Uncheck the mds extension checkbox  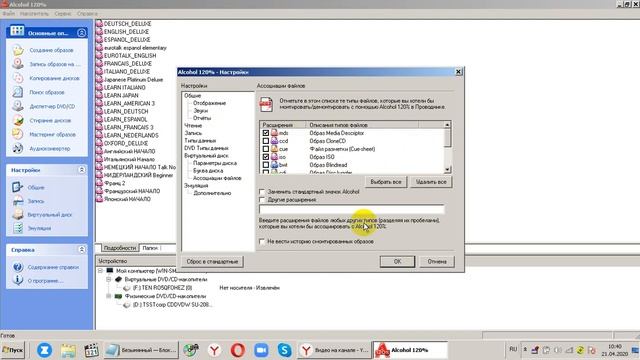coord(266,133)
